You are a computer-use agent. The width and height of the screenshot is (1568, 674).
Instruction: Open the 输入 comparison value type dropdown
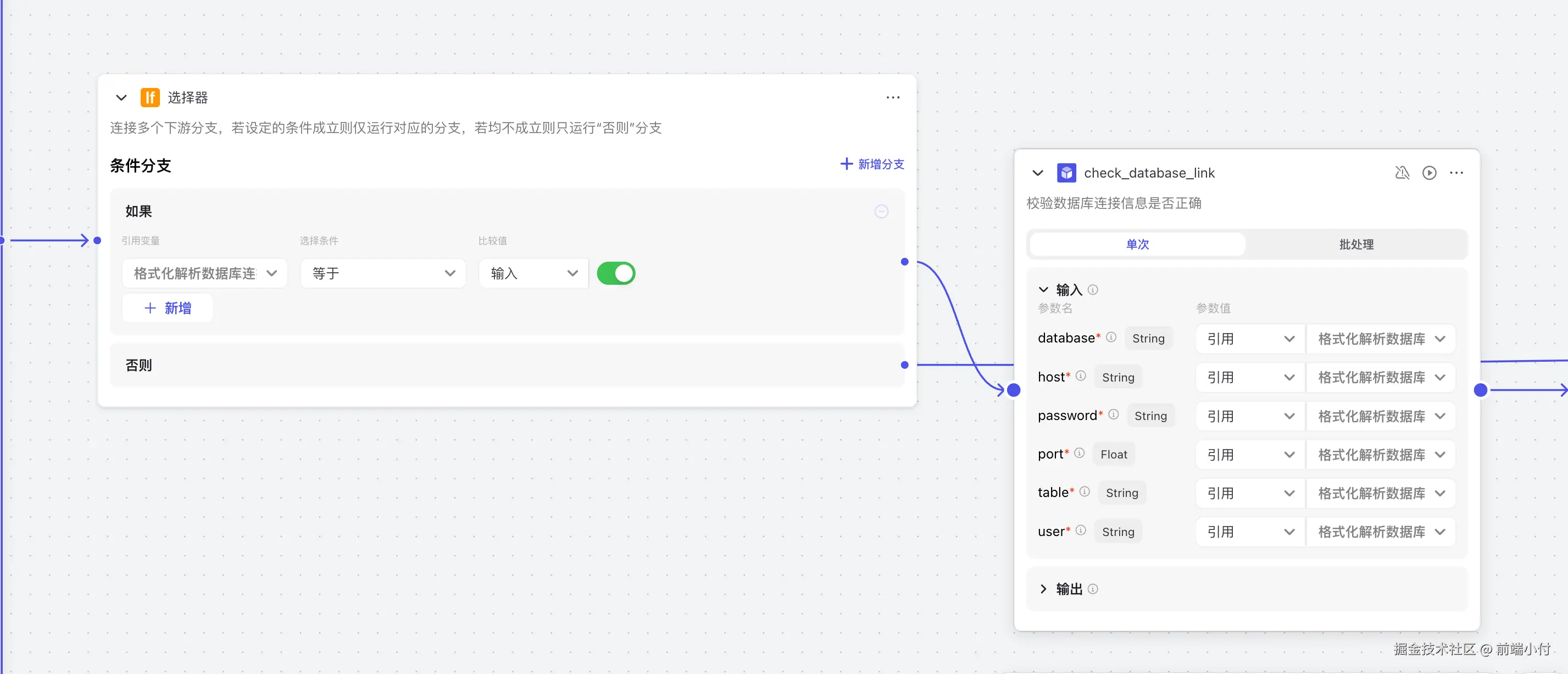[x=533, y=273]
